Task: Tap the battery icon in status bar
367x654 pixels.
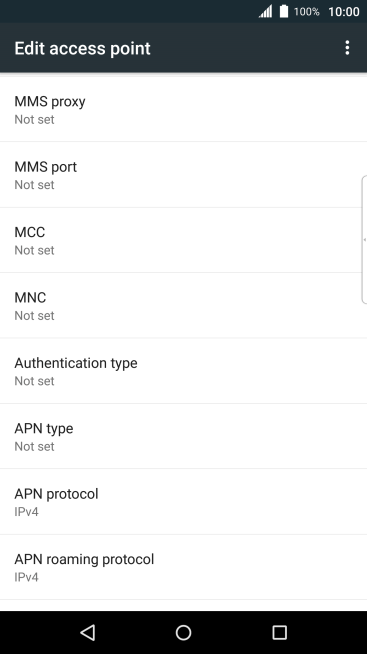Action: [x=284, y=11]
